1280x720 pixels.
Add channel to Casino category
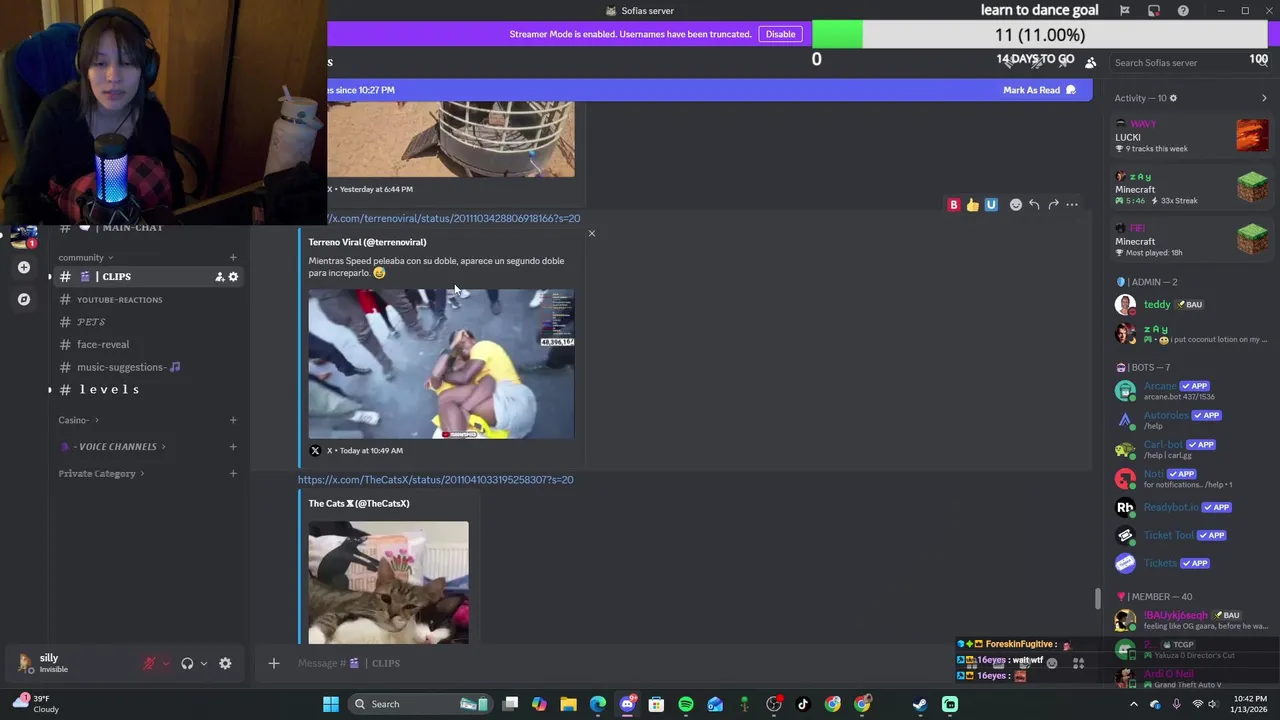pyautogui.click(x=233, y=420)
